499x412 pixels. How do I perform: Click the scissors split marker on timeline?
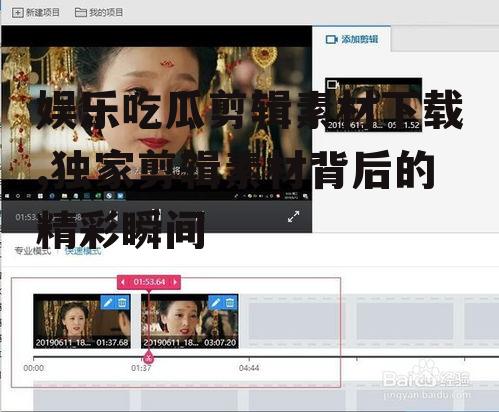[x=148, y=358]
